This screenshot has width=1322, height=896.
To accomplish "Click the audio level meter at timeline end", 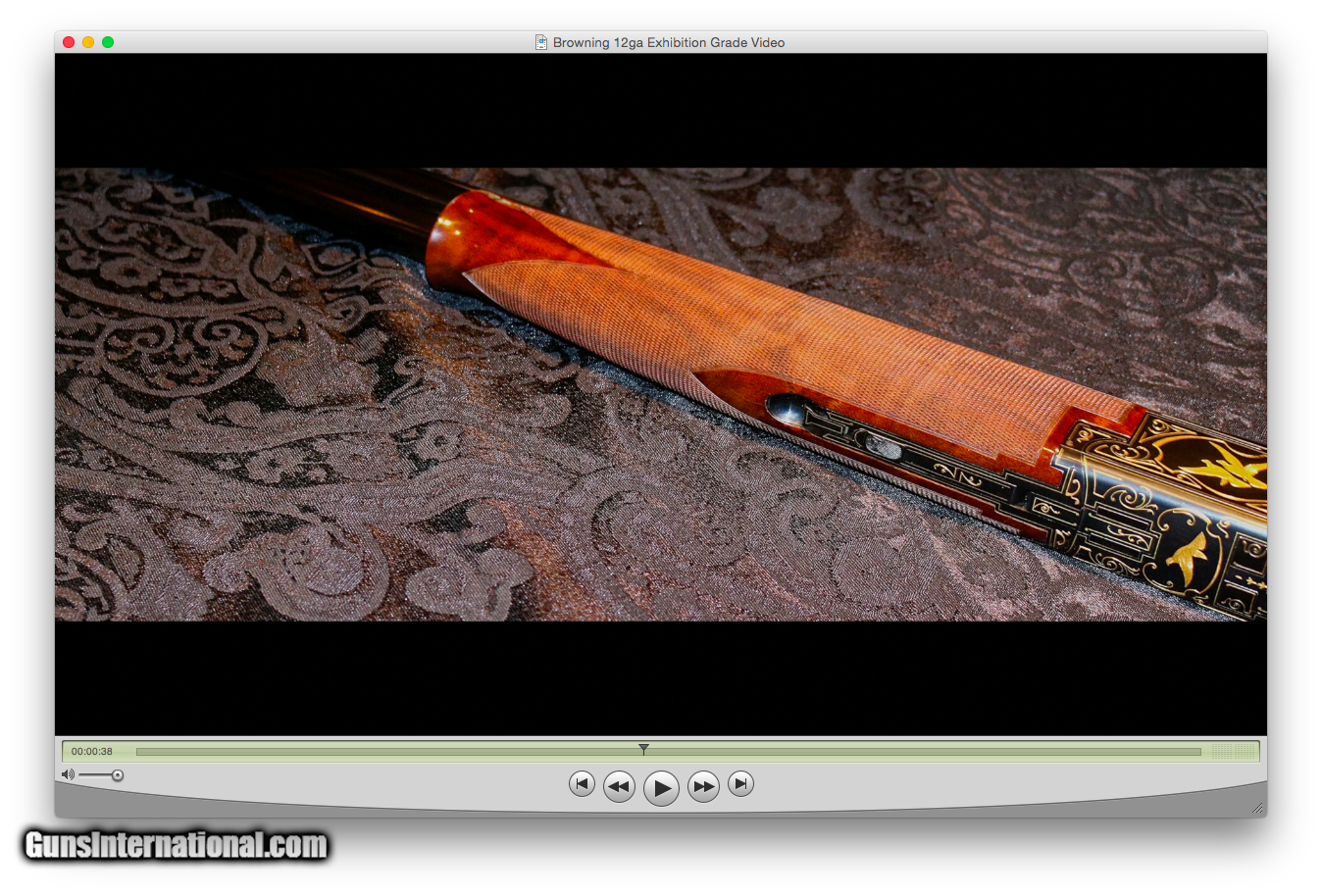I will 1233,751.
